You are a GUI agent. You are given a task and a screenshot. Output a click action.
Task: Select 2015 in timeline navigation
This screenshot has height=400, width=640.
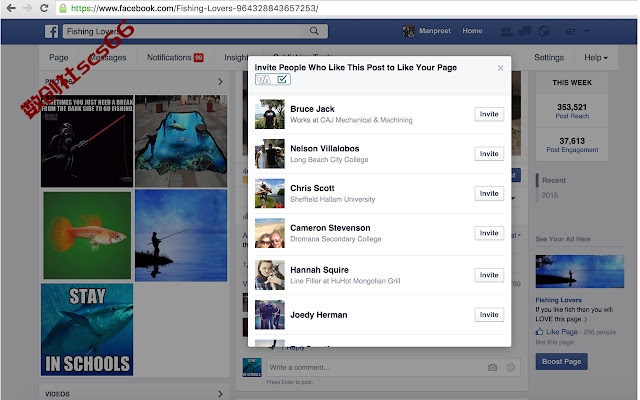pos(549,195)
